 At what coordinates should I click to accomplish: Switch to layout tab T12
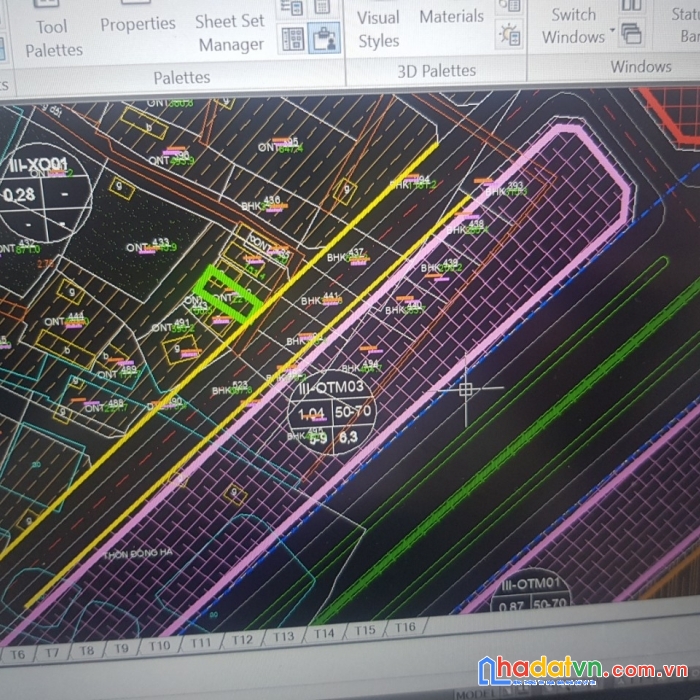click(x=242, y=640)
